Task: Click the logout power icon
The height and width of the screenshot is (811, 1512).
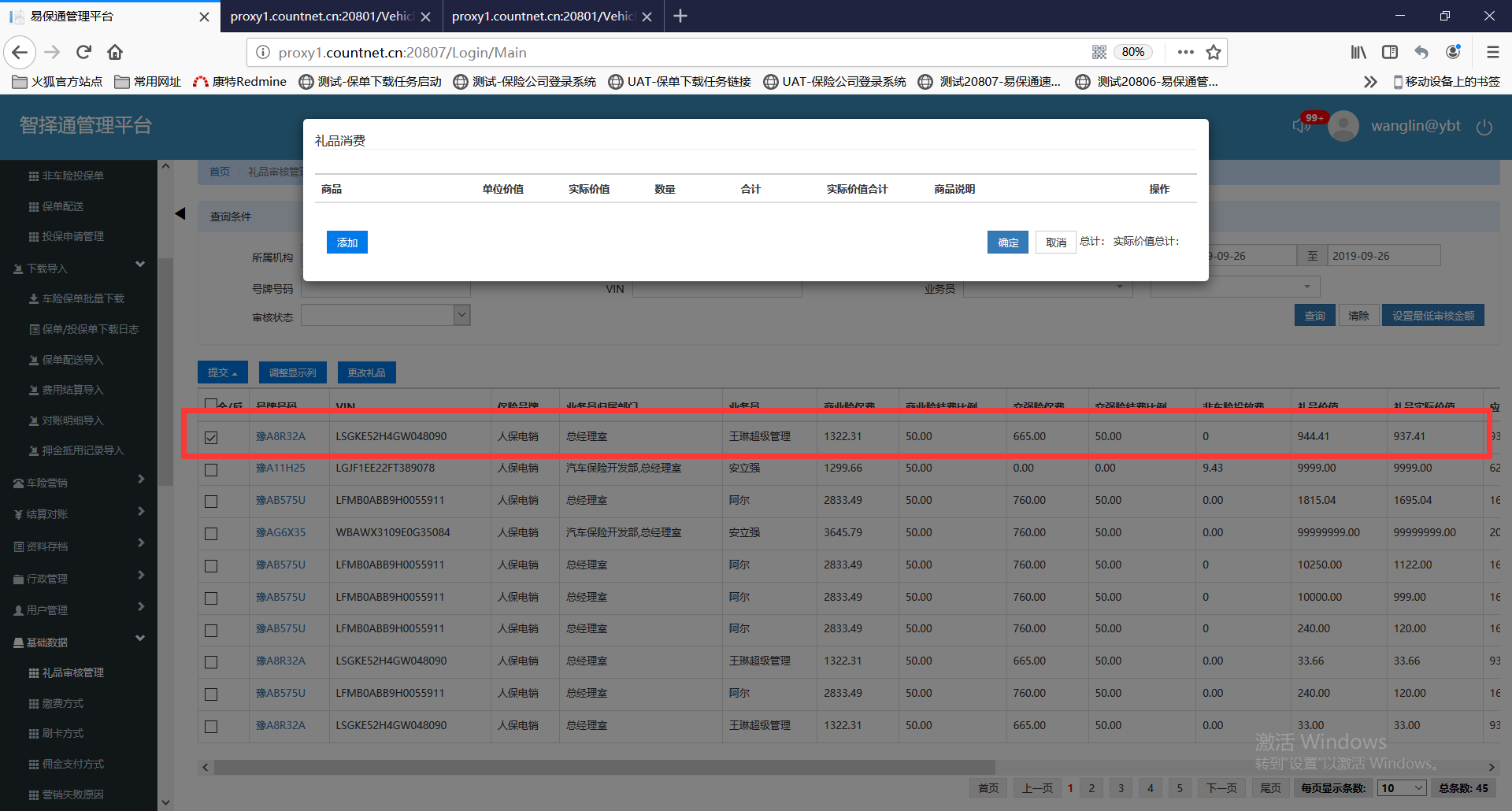Action: coord(1484,127)
